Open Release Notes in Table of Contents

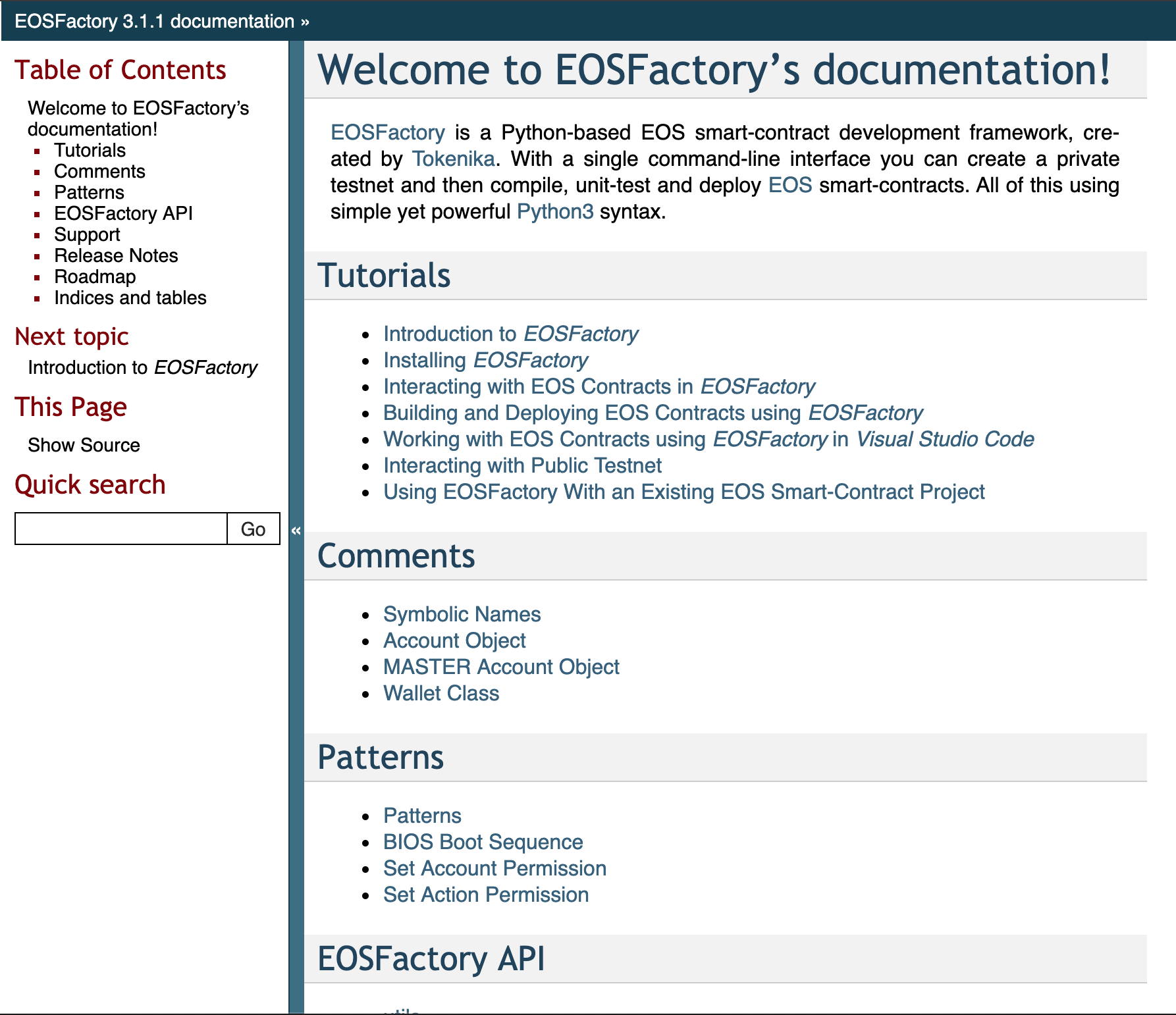[x=116, y=255]
